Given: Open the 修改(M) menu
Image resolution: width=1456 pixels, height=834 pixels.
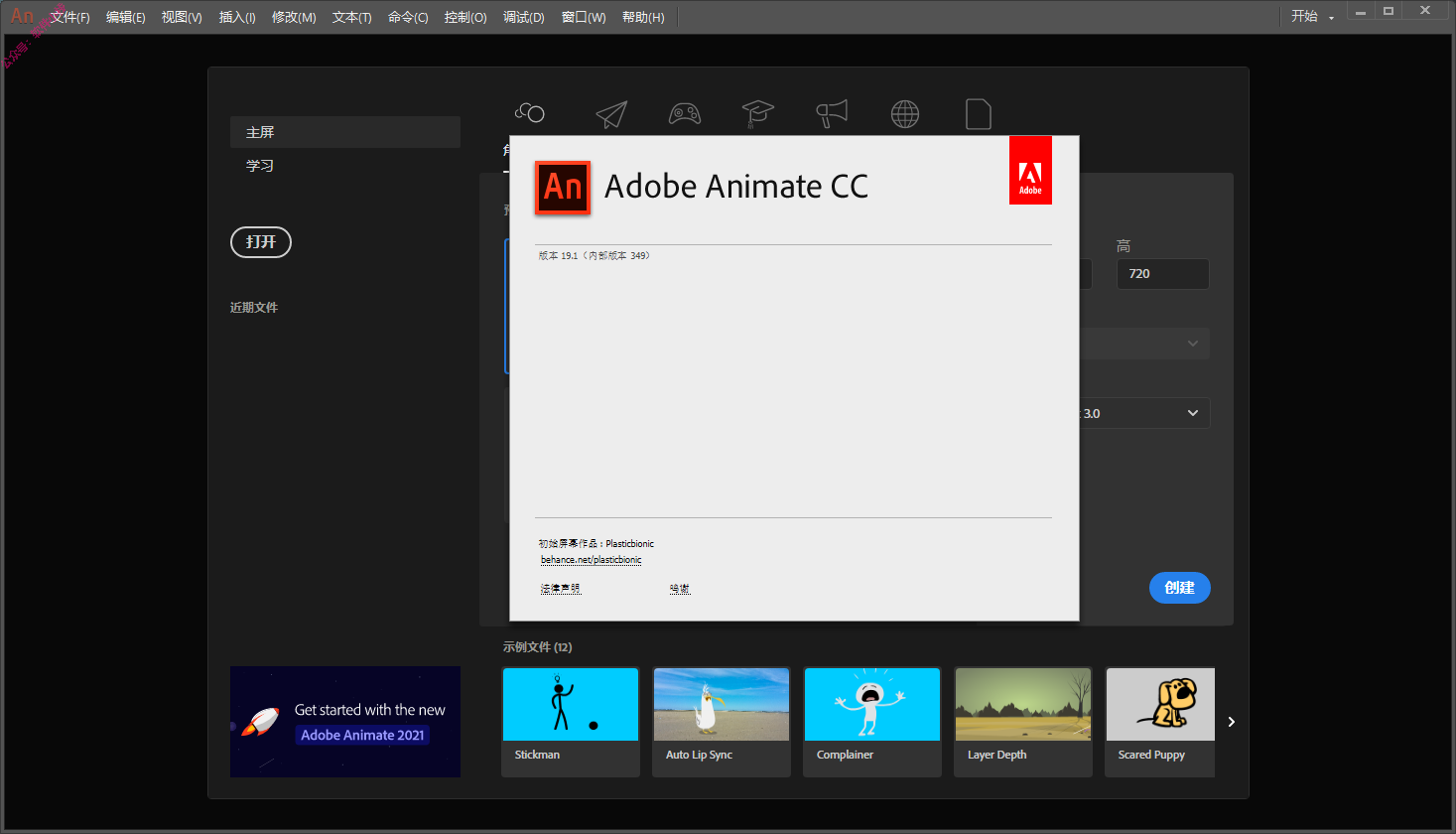Looking at the screenshot, I should click(x=294, y=17).
